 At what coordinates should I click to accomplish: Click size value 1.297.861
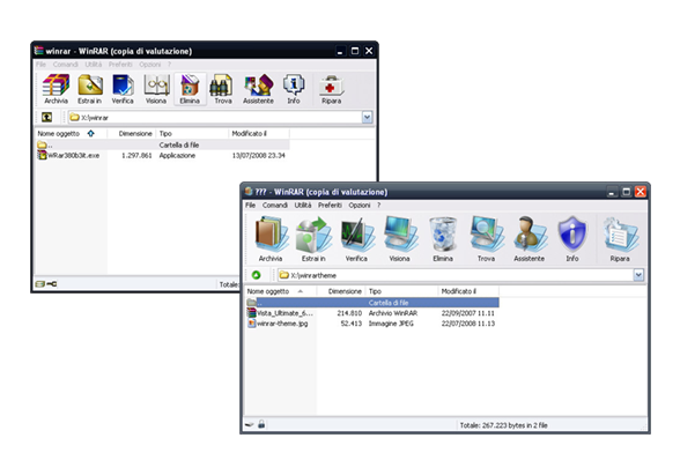click(137, 155)
